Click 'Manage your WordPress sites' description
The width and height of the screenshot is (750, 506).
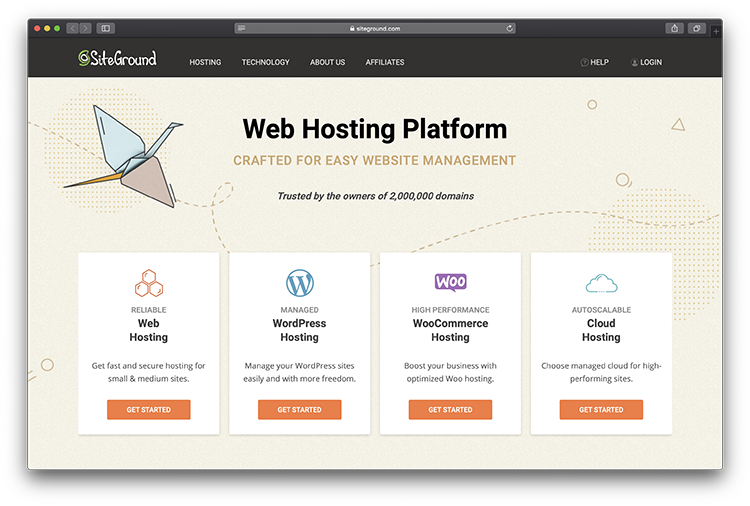(299, 372)
